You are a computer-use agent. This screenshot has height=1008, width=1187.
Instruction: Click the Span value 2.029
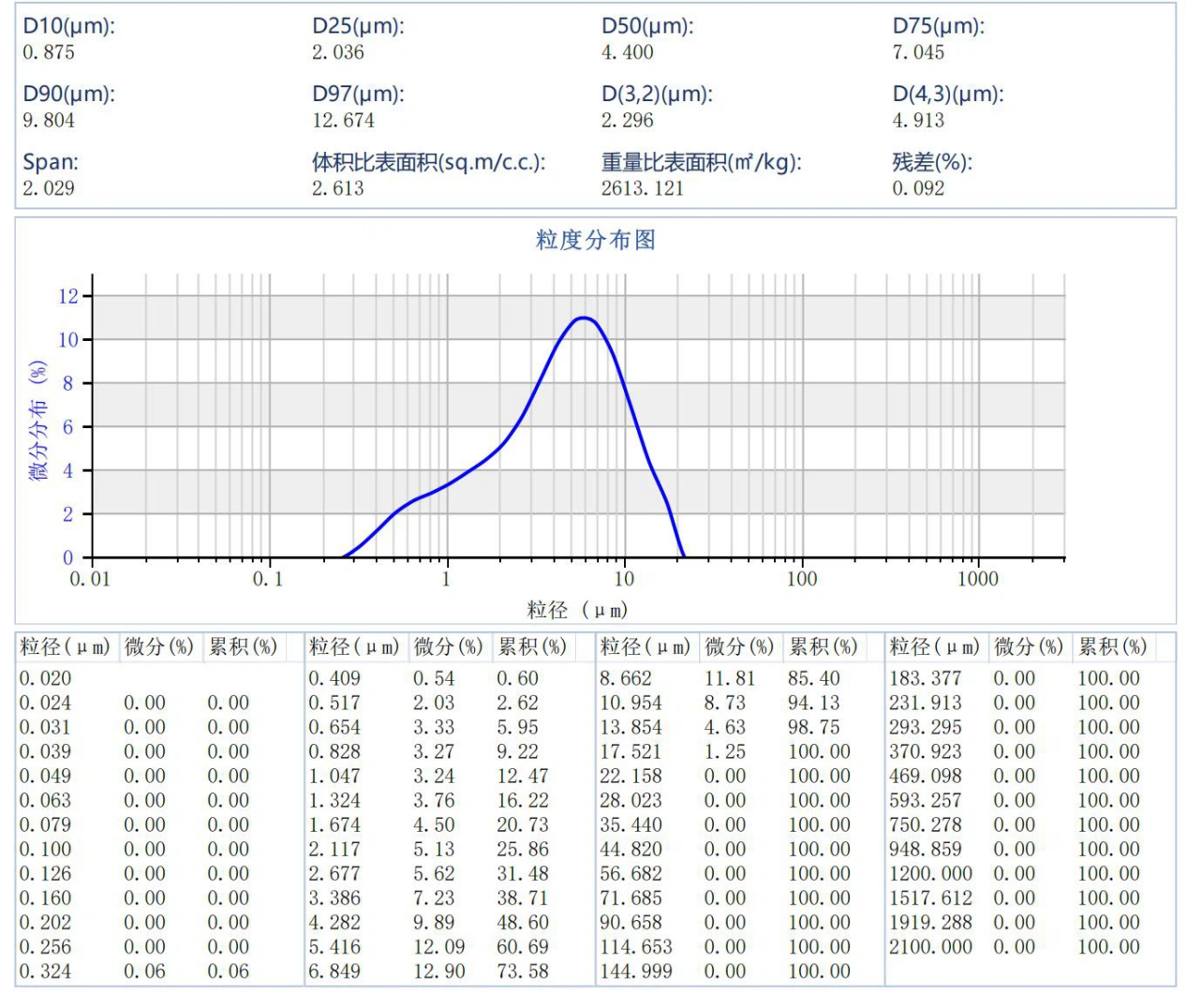pos(49,188)
